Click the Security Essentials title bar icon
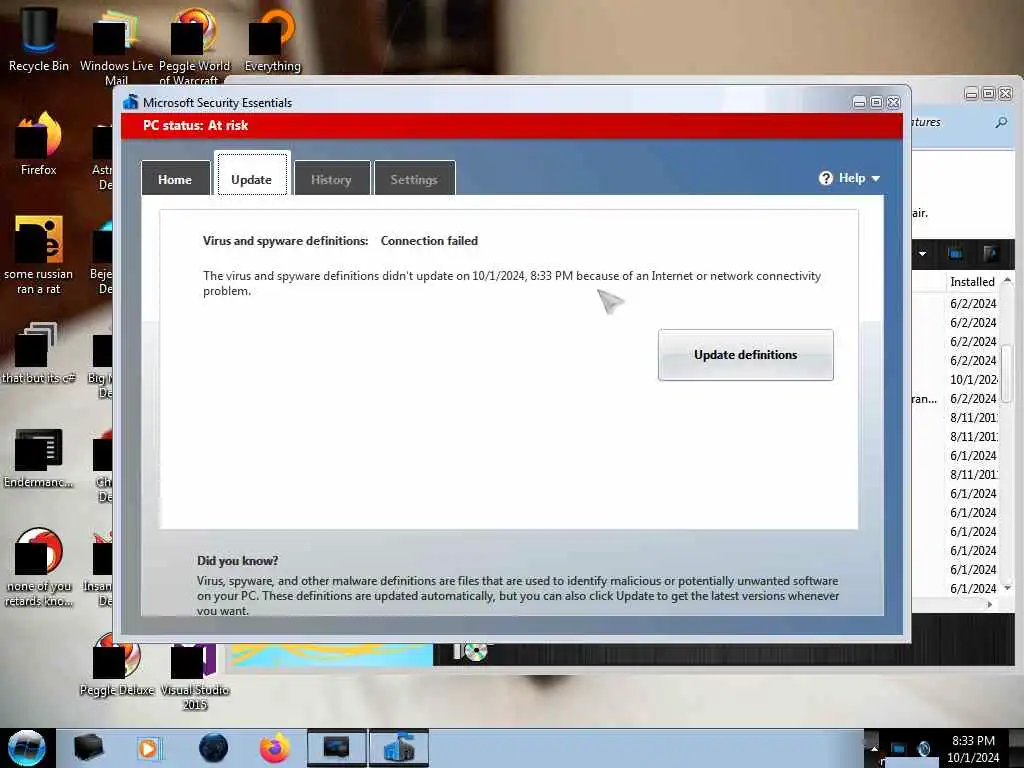The width and height of the screenshot is (1024, 768). pyautogui.click(x=131, y=102)
